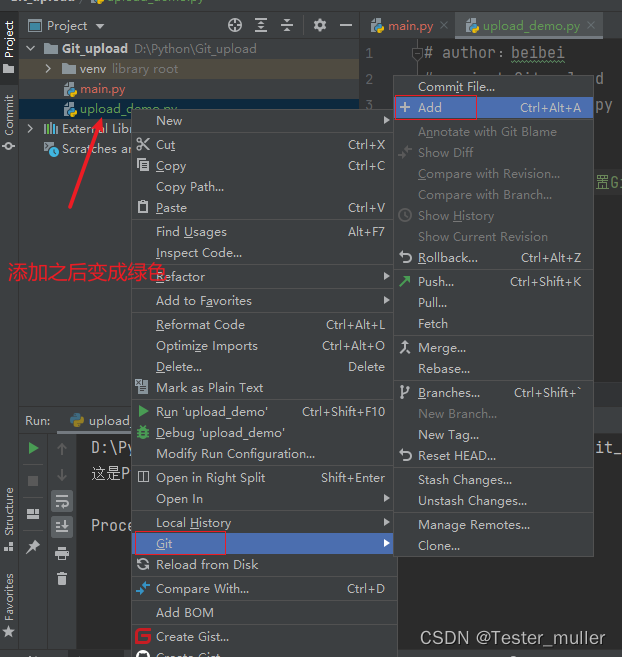Choose Delete... from the context menu
Viewport: 622px width, 657px height.
pyautogui.click(x=262, y=367)
